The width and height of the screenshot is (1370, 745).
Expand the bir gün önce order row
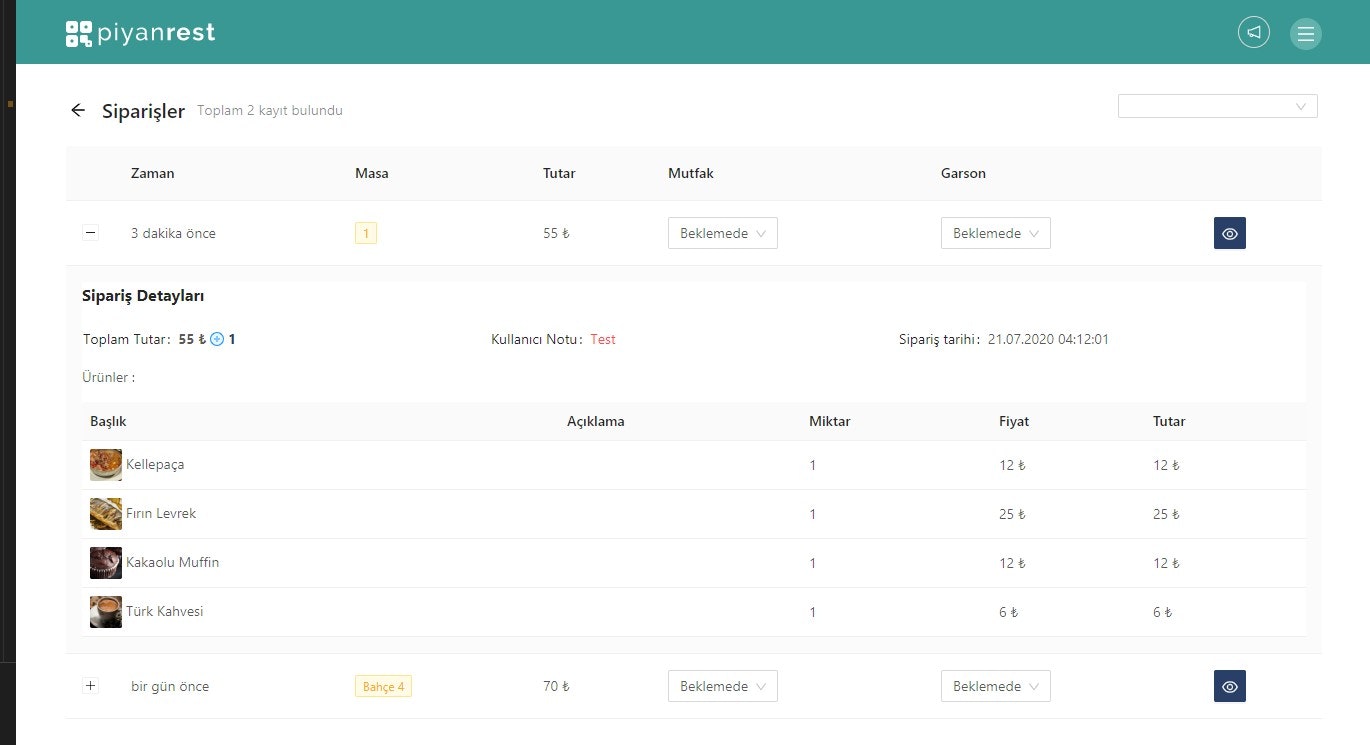[90, 686]
